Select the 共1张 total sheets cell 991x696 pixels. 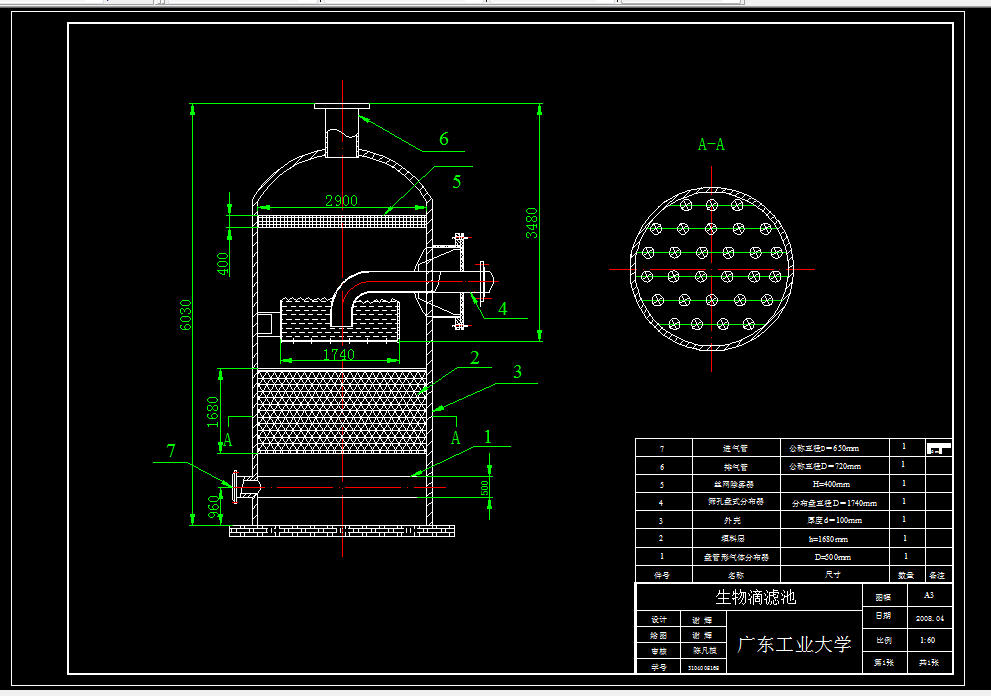928,662
